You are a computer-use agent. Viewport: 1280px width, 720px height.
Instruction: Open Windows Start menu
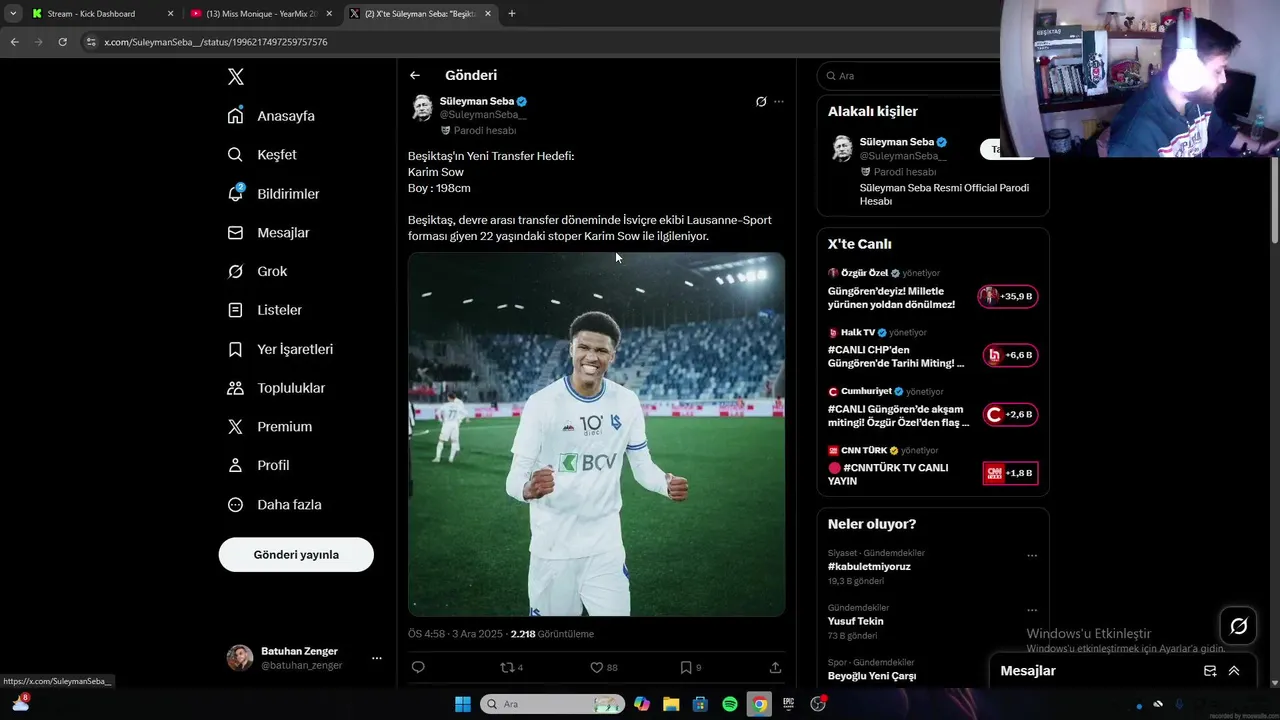pyautogui.click(x=463, y=704)
